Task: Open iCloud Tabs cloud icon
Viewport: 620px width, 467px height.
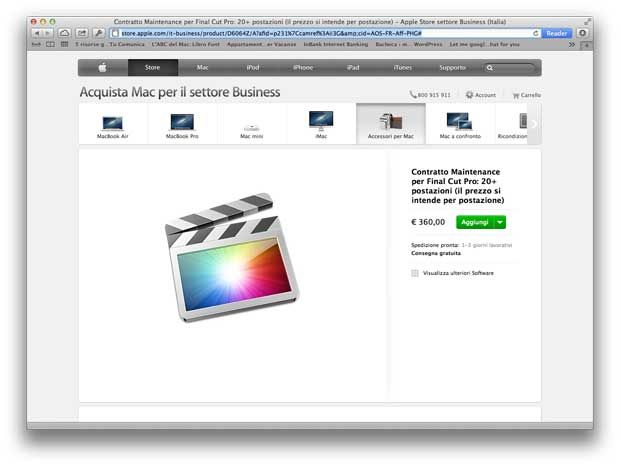Action: coord(64,33)
